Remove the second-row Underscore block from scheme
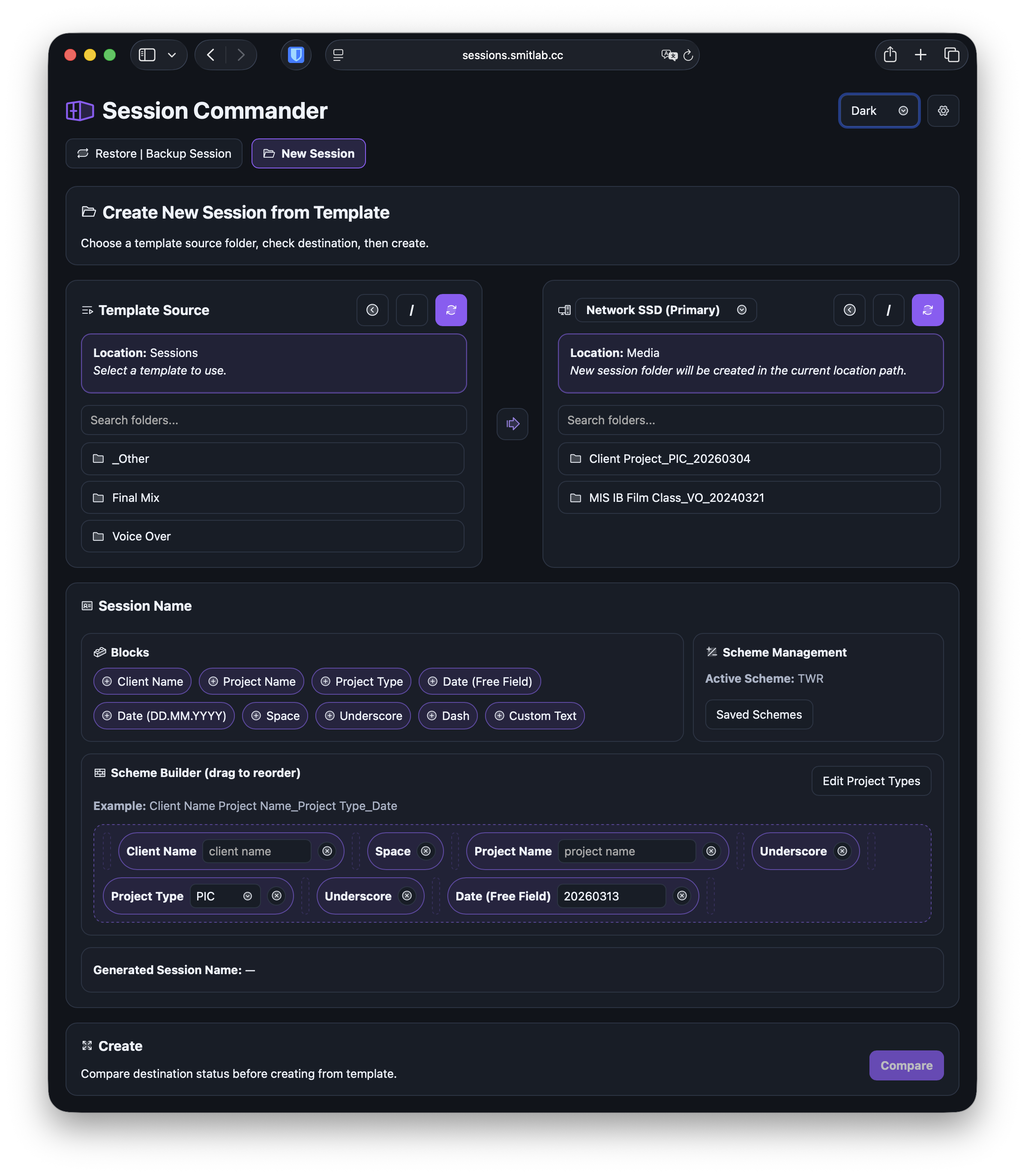The width and height of the screenshot is (1025, 1176). point(407,896)
